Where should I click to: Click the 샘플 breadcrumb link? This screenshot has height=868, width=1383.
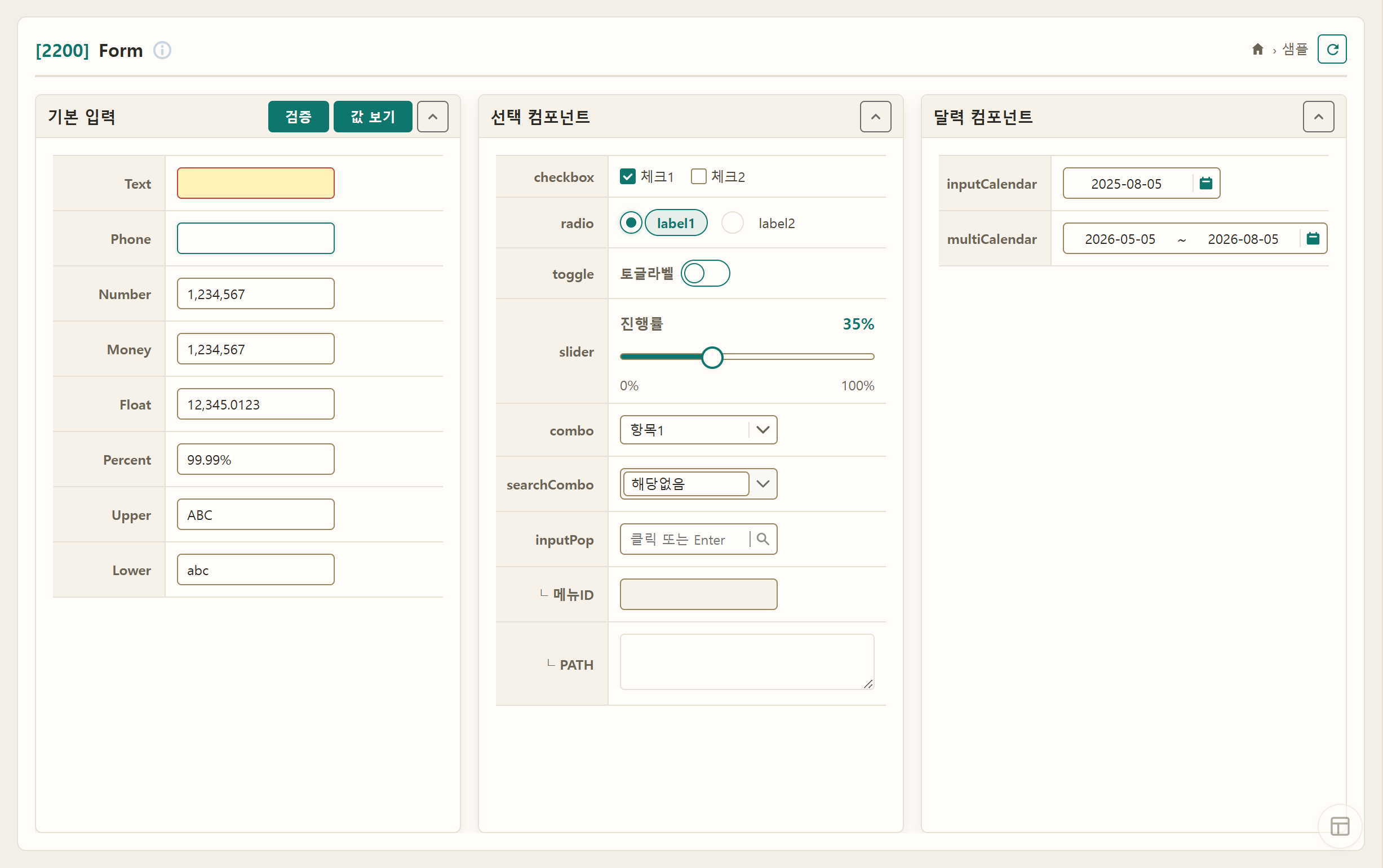[1295, 50]
